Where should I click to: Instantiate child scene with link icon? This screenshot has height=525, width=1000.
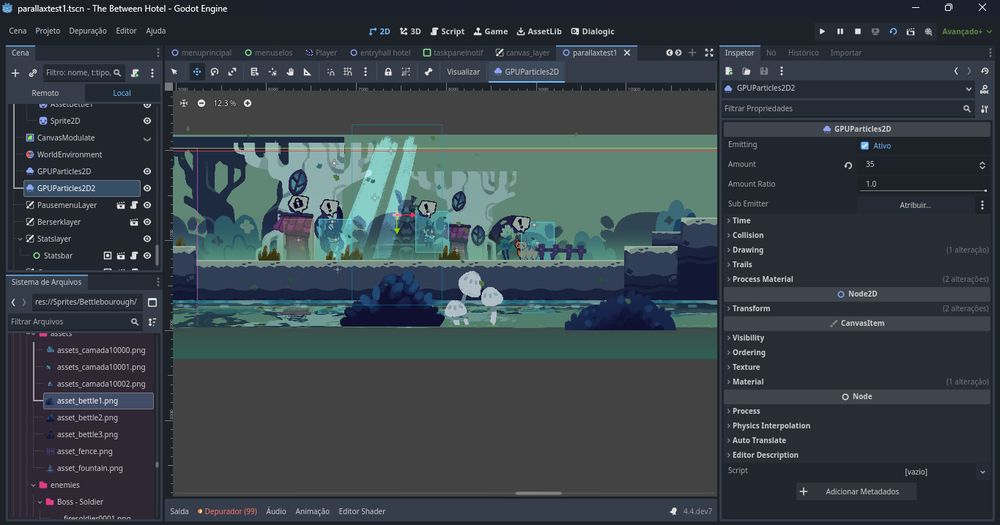click(33, 73)
